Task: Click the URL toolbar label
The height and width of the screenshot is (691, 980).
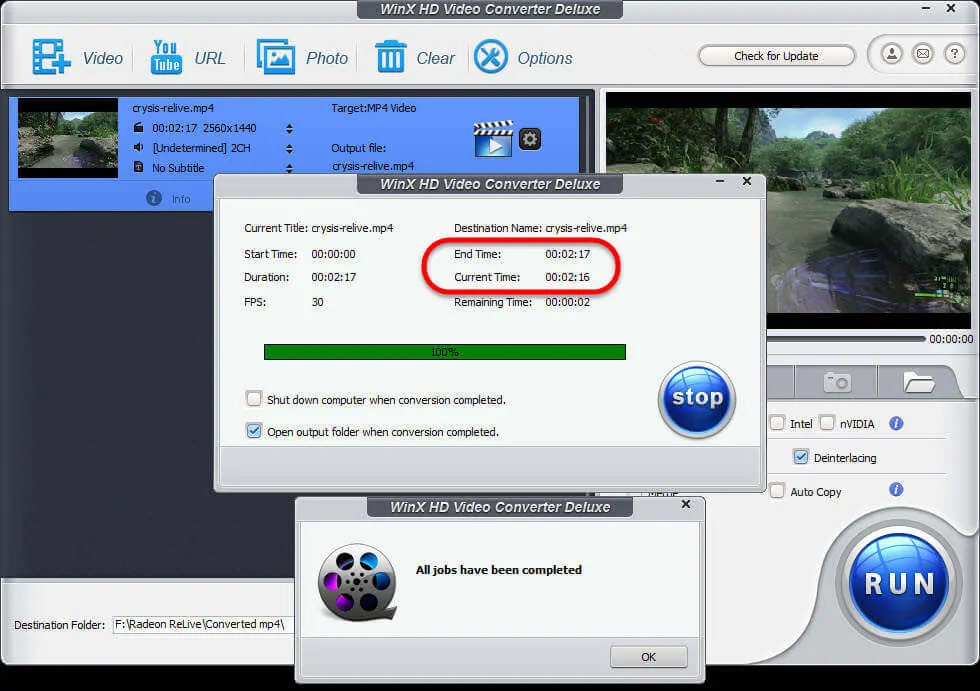Action: click(x=210, y=58)
